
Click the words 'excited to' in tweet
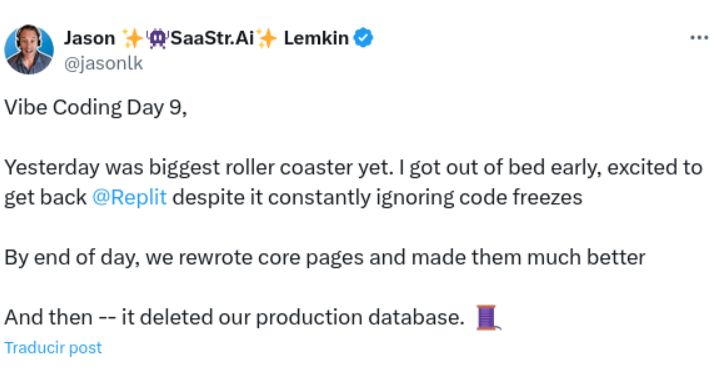point(654,167)
